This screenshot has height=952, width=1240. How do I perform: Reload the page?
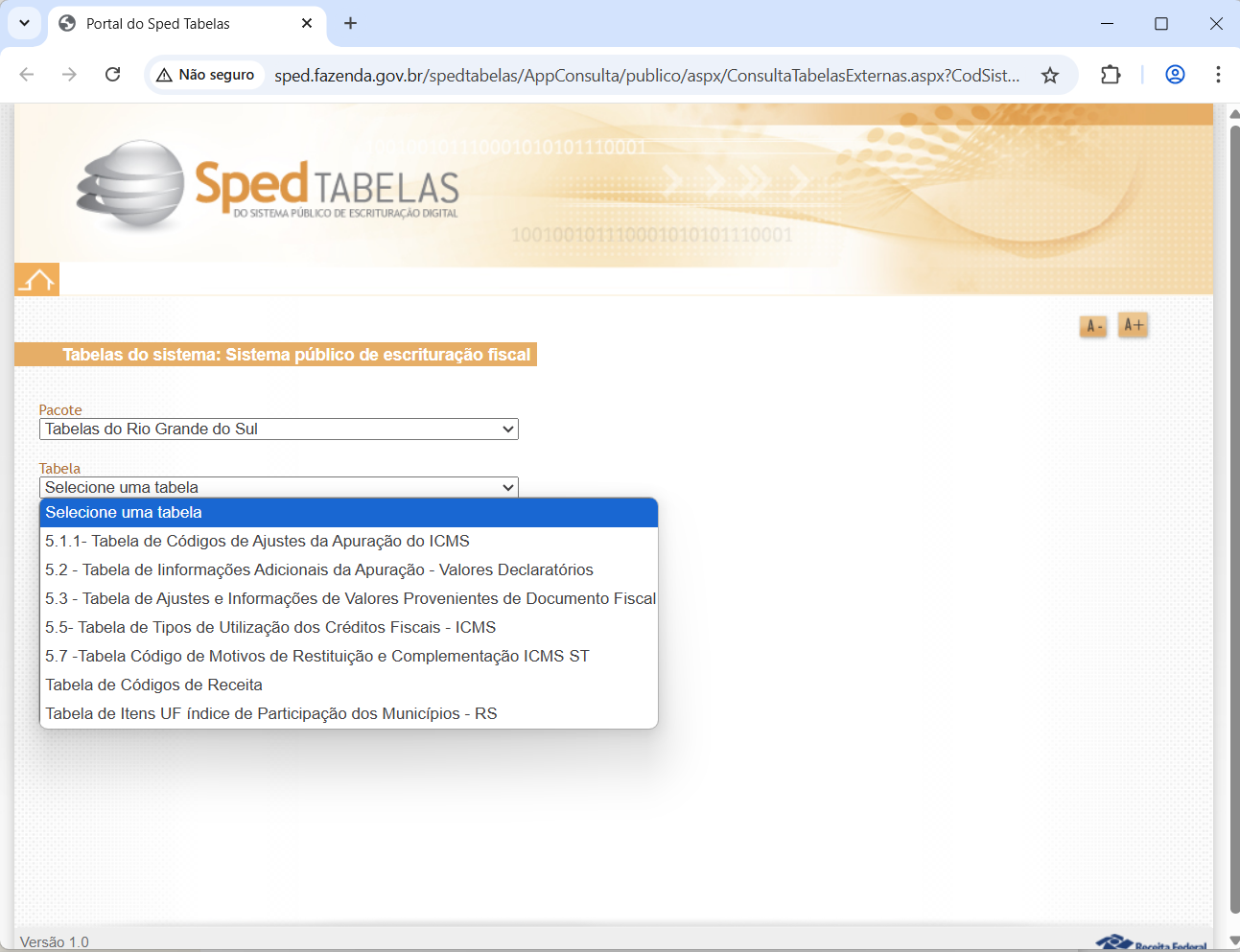[x=112, y=75]
